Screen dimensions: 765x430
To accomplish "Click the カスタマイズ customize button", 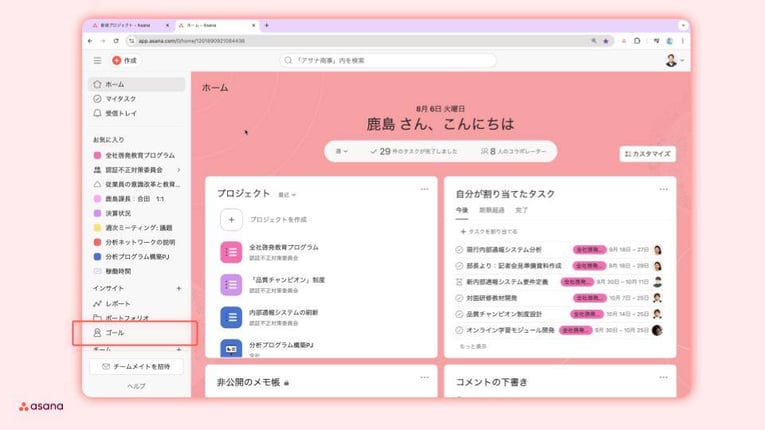I will 647,154.
